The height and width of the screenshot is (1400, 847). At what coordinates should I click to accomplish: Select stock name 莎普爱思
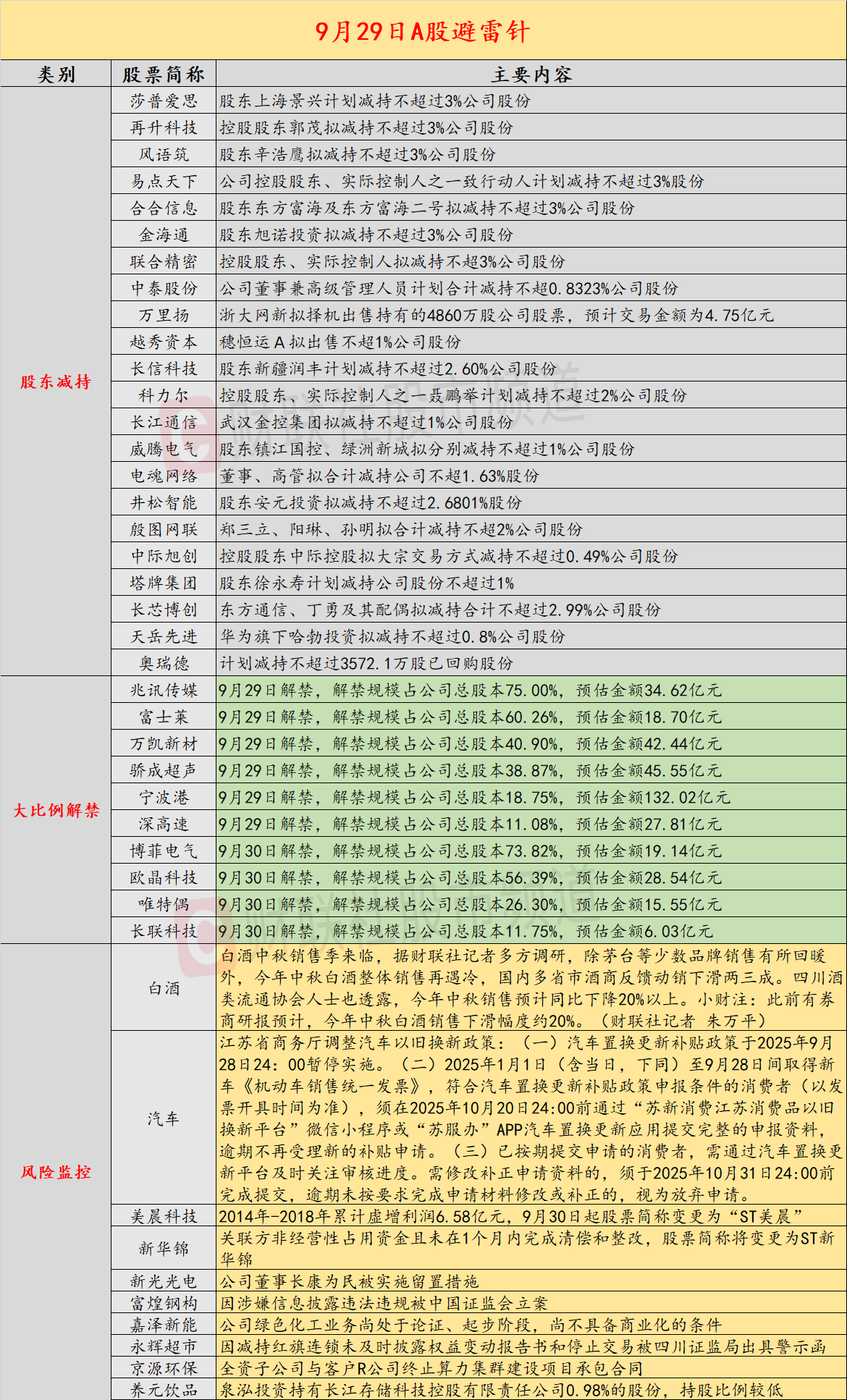click(164, 101)
